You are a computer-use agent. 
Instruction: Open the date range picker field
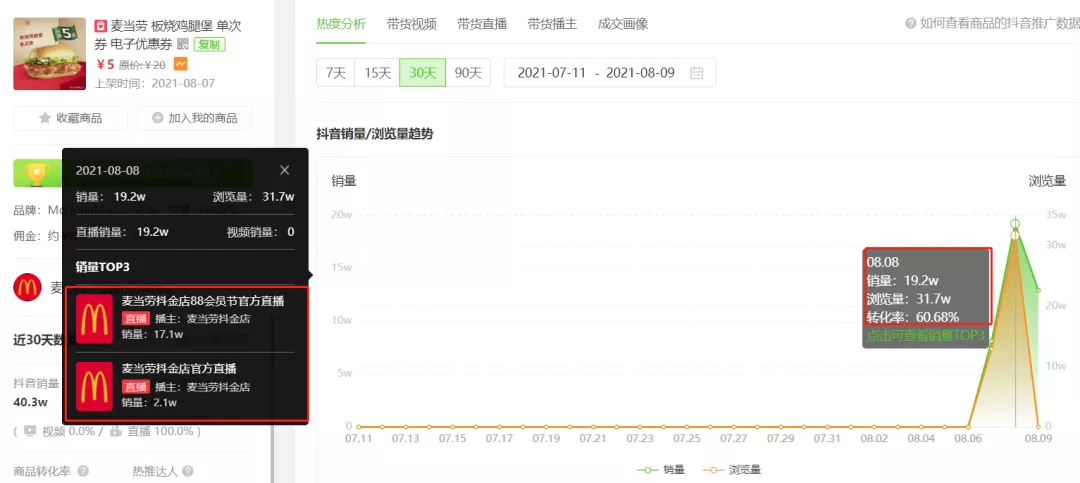610,72
